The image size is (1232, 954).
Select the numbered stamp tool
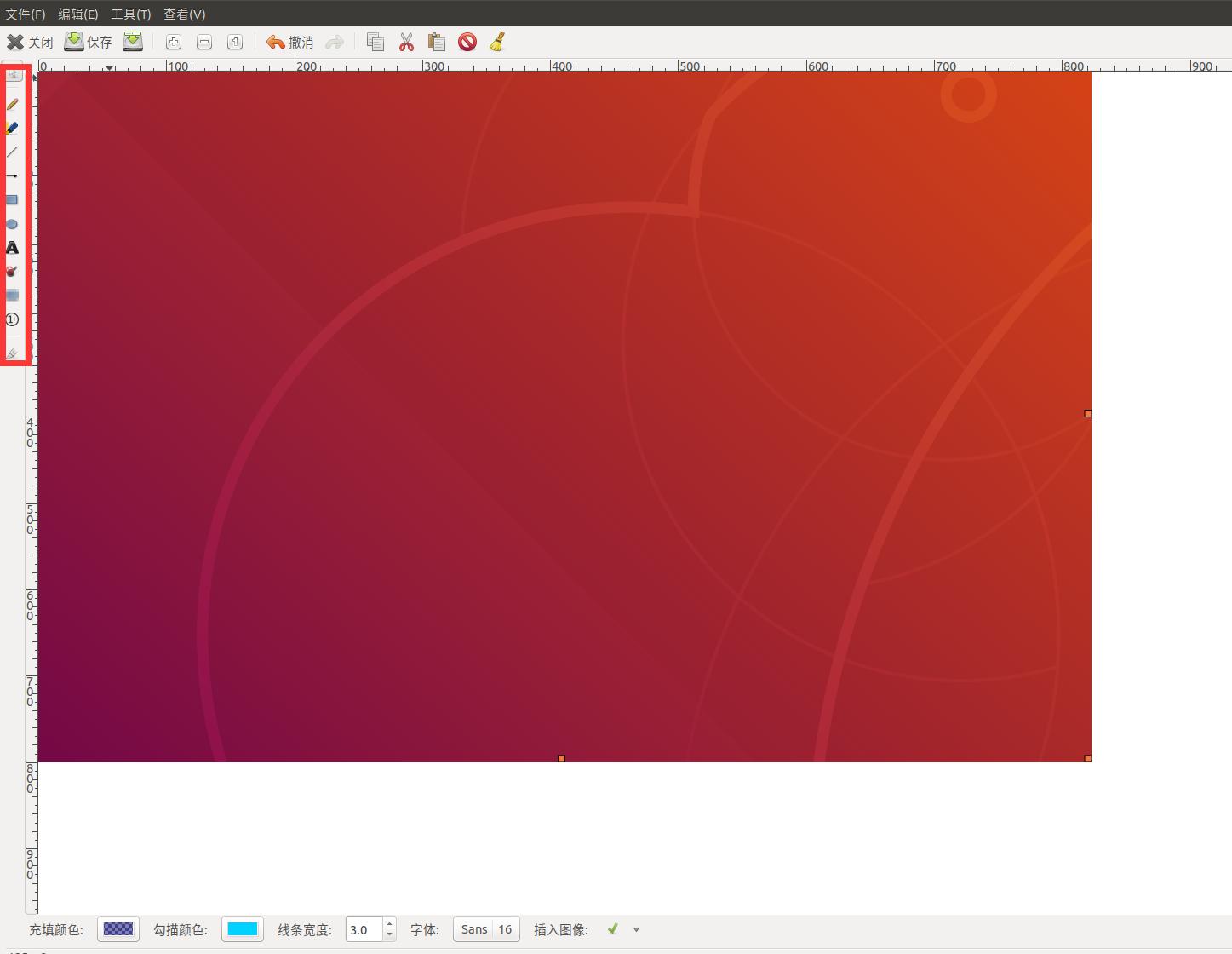click(13, 319)
